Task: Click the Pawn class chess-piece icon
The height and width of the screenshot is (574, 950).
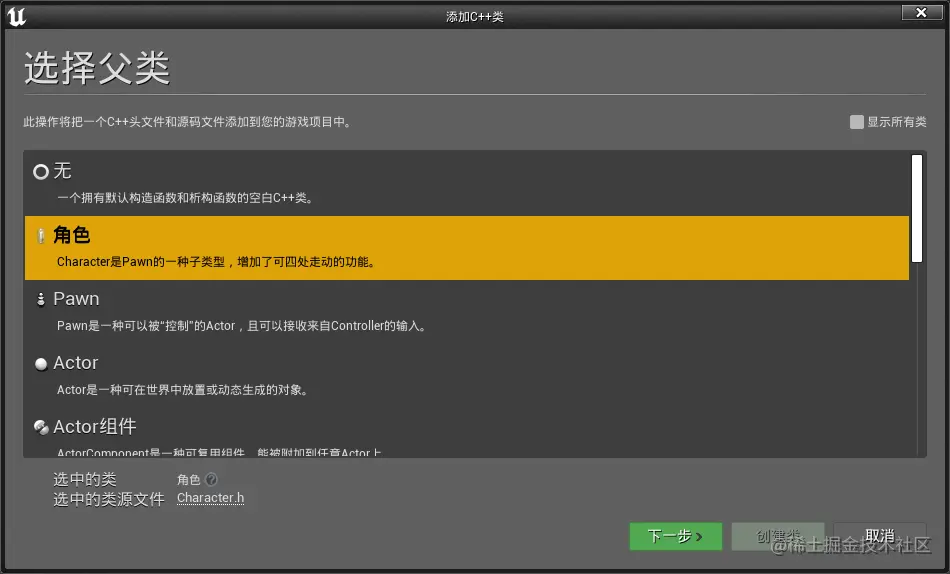Action: point(41,299)
